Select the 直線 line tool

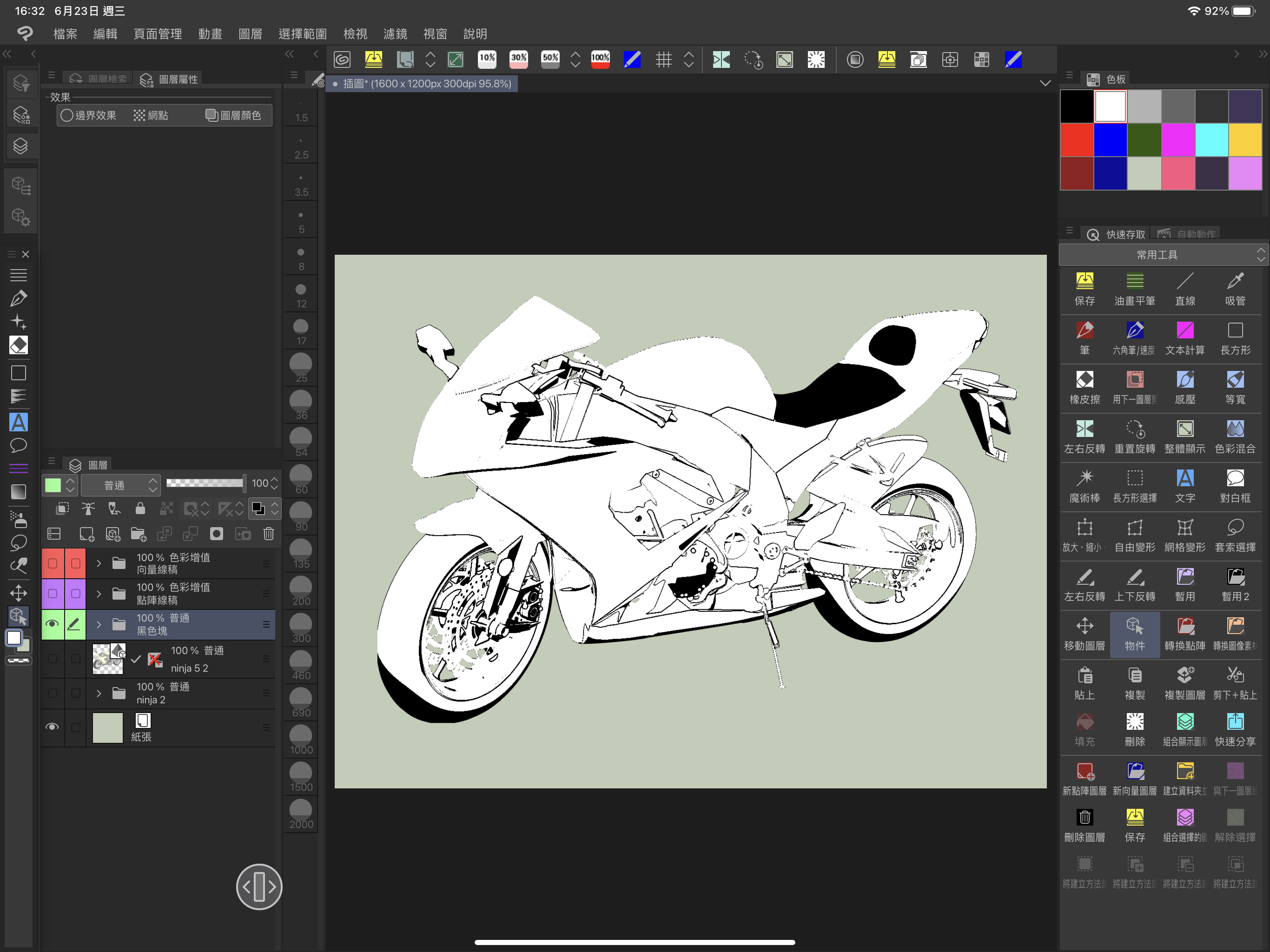[1184, 289]
